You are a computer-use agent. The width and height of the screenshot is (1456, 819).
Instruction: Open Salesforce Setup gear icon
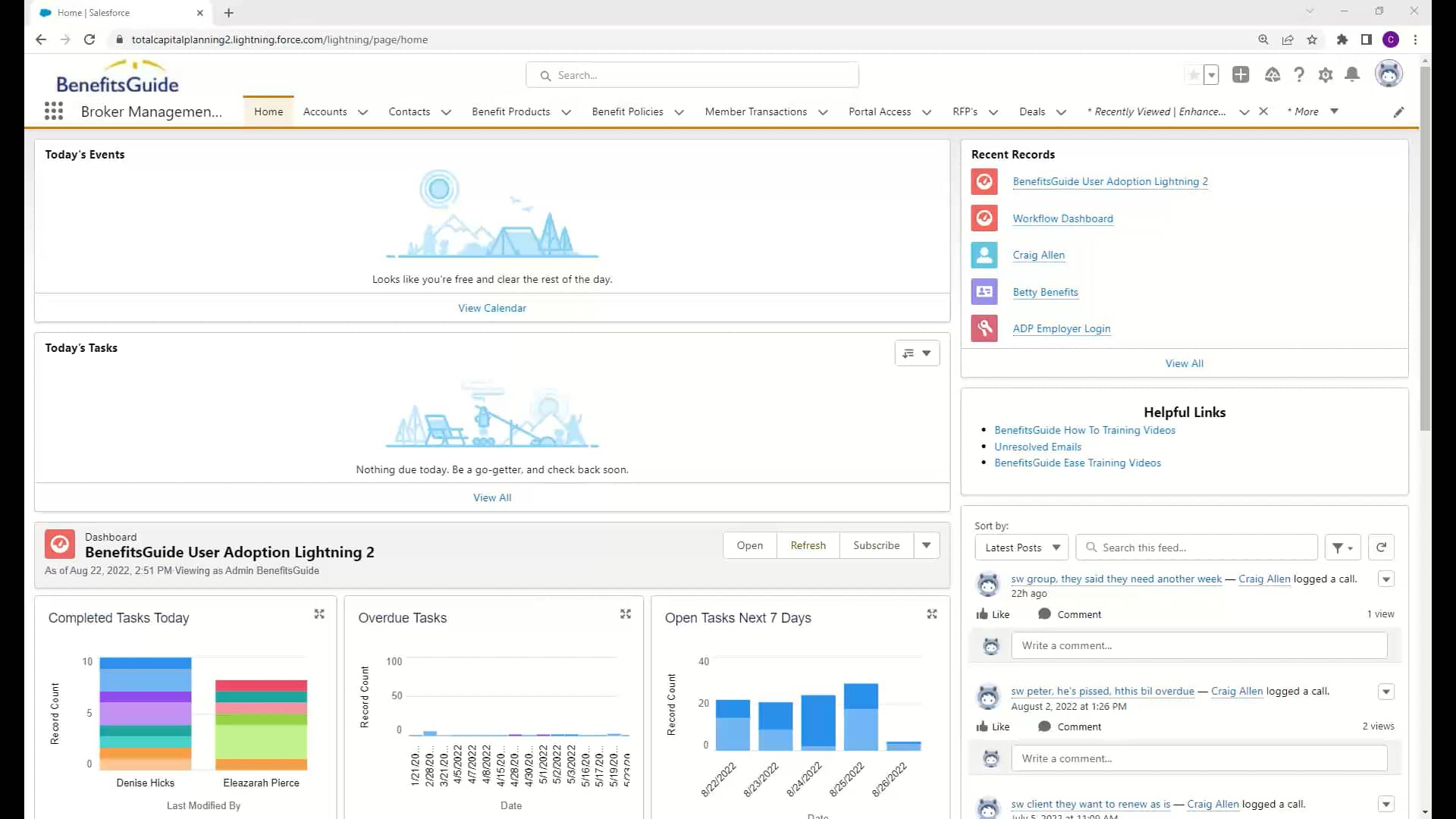pyautogui.click(x=1326, y=74)
